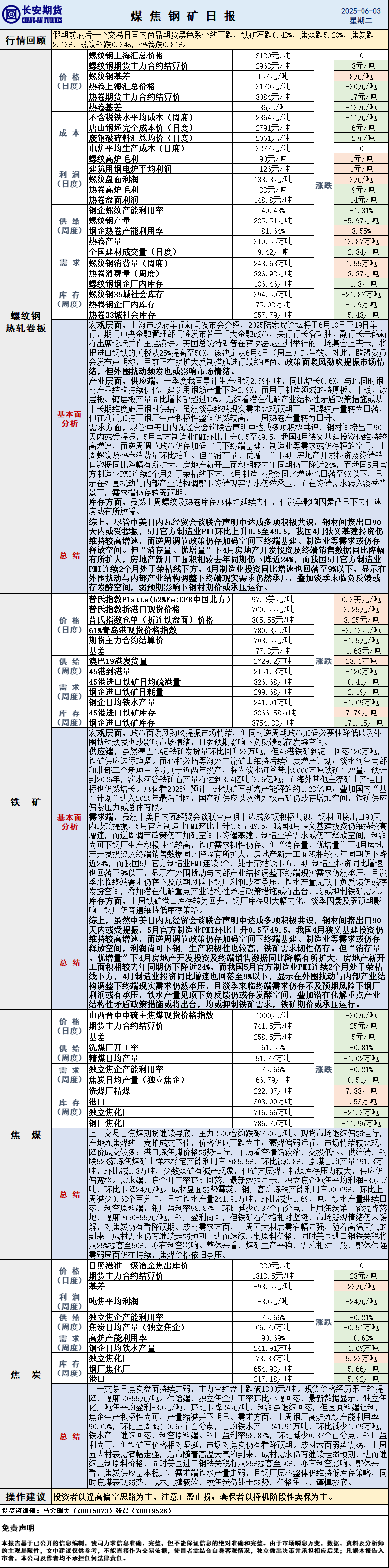Select the value 97.2美元/吨

pyautogui.click(x=273, y=599)
